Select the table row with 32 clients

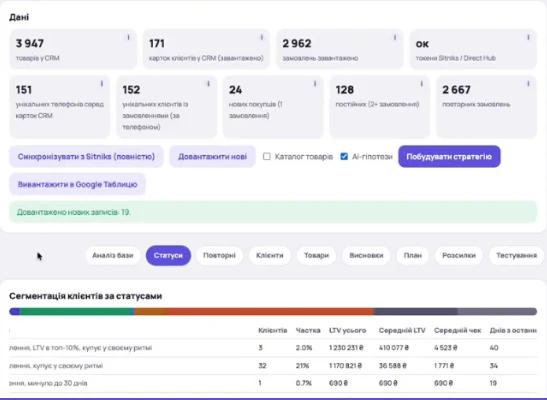273,366
